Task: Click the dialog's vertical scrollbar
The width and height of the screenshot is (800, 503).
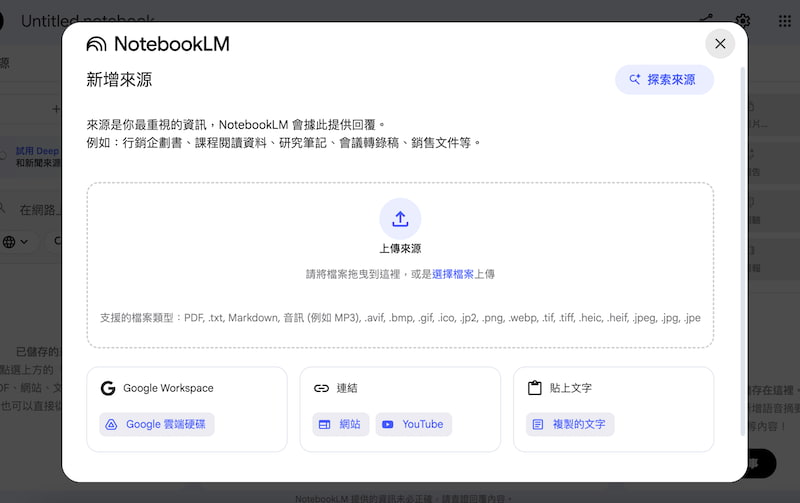Action: [742, 251]
